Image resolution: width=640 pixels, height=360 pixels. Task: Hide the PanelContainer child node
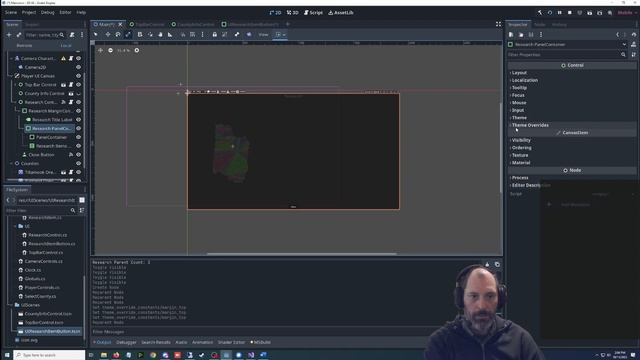pyautogui.click(x=78, y=138)
